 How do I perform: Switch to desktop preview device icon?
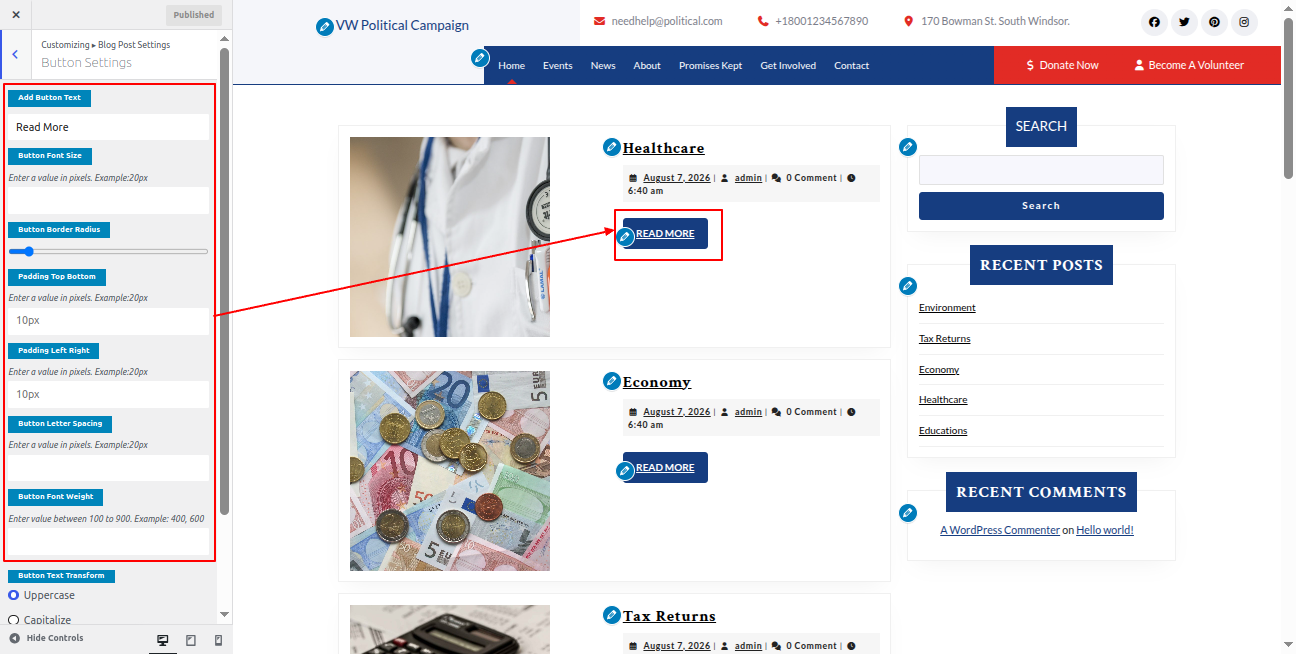click(x=163, y=640)
